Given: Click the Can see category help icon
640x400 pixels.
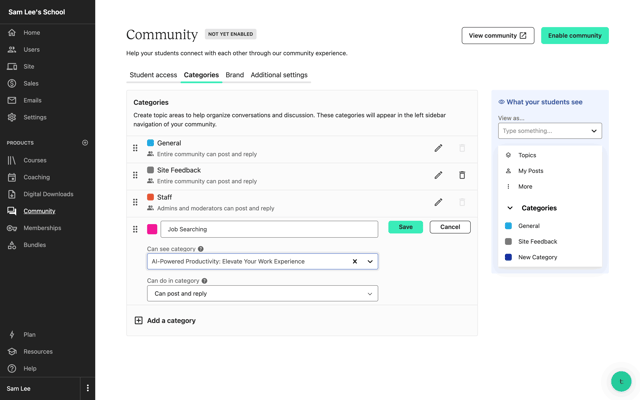Looking at the screenshot, I should [x=201, y=249].
